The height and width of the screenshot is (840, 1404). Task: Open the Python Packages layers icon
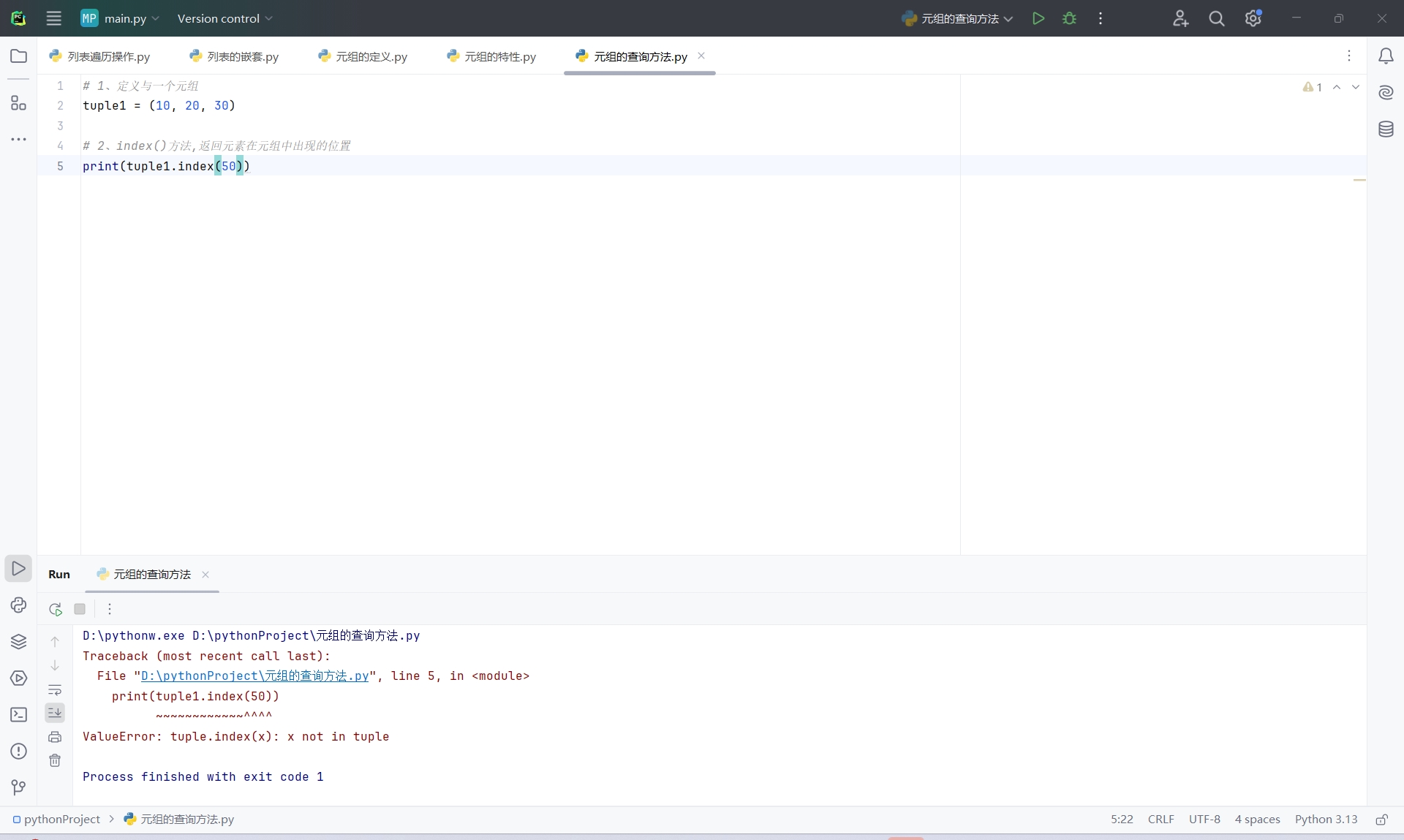point(18,642)
